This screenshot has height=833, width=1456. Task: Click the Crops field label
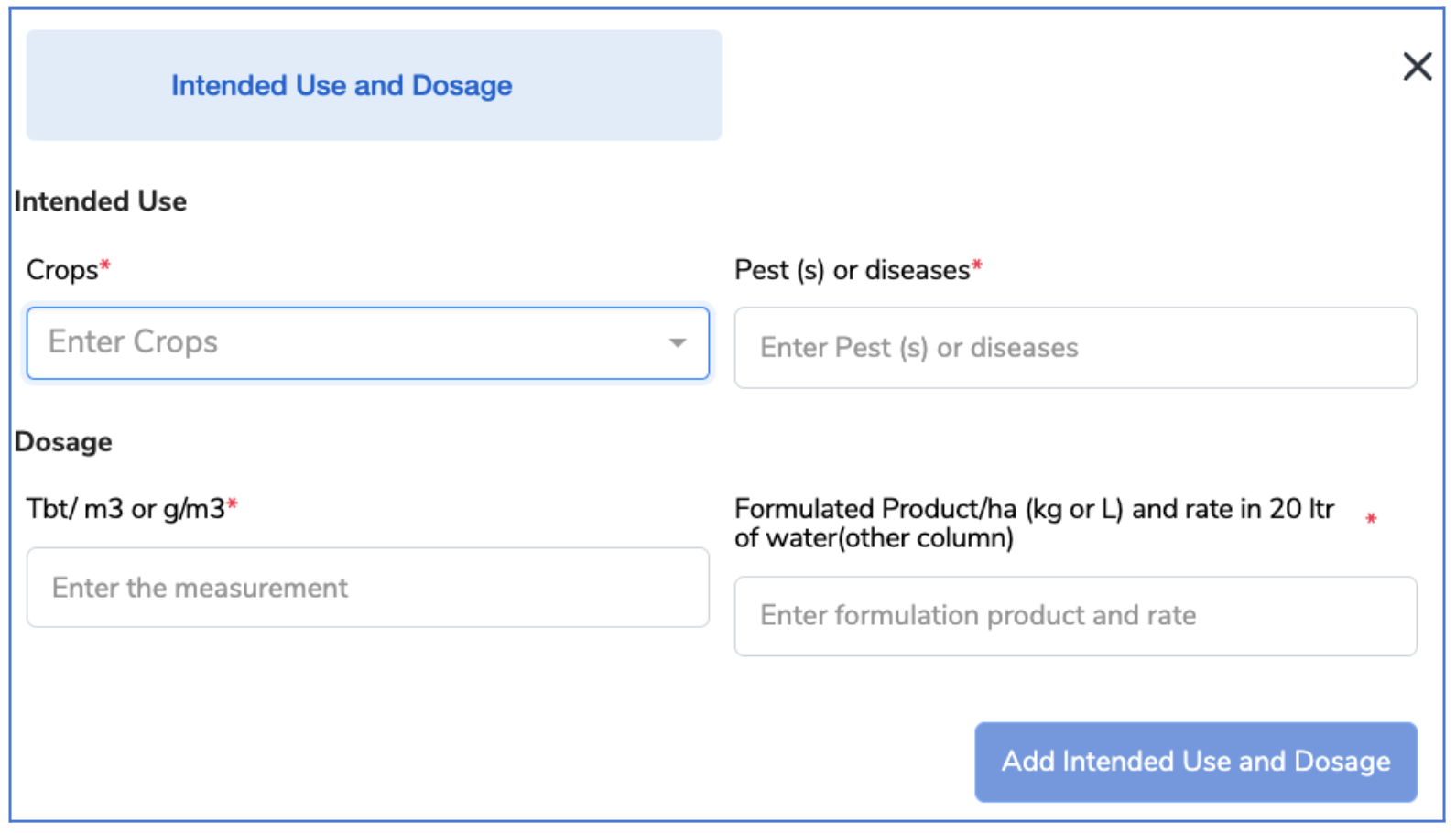point(61,270)
